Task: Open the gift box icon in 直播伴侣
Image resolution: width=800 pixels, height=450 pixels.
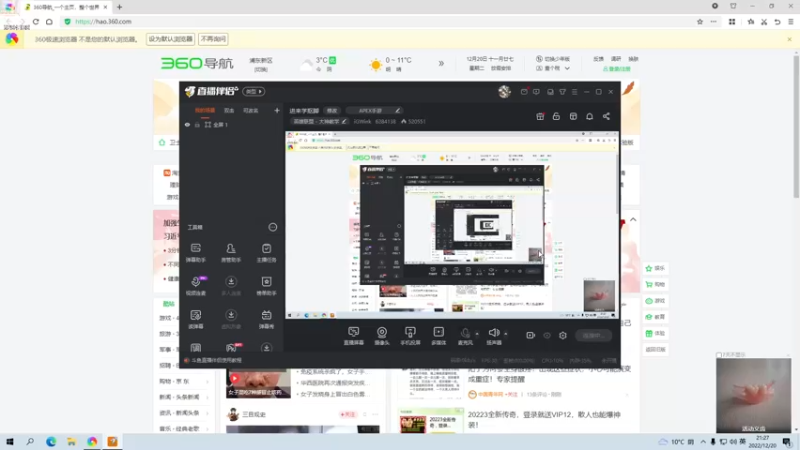Action: (540, 116)
